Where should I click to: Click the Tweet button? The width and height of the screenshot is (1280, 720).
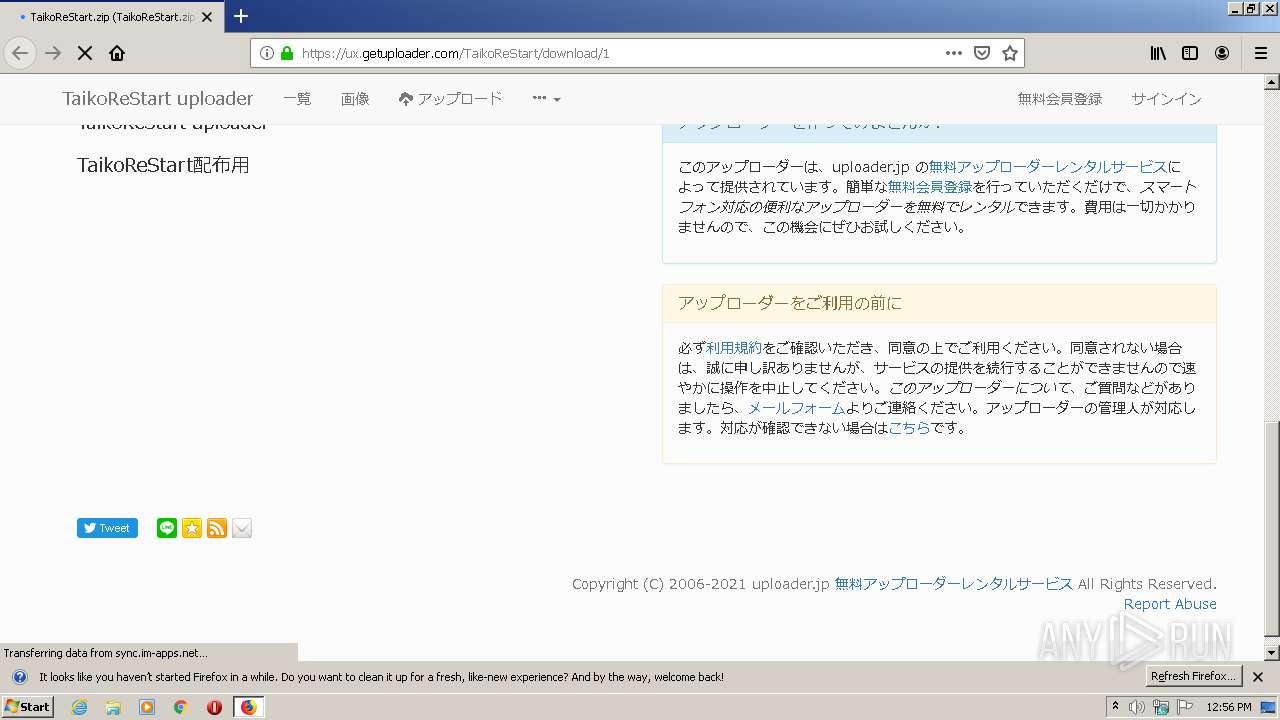pos(107,528)
